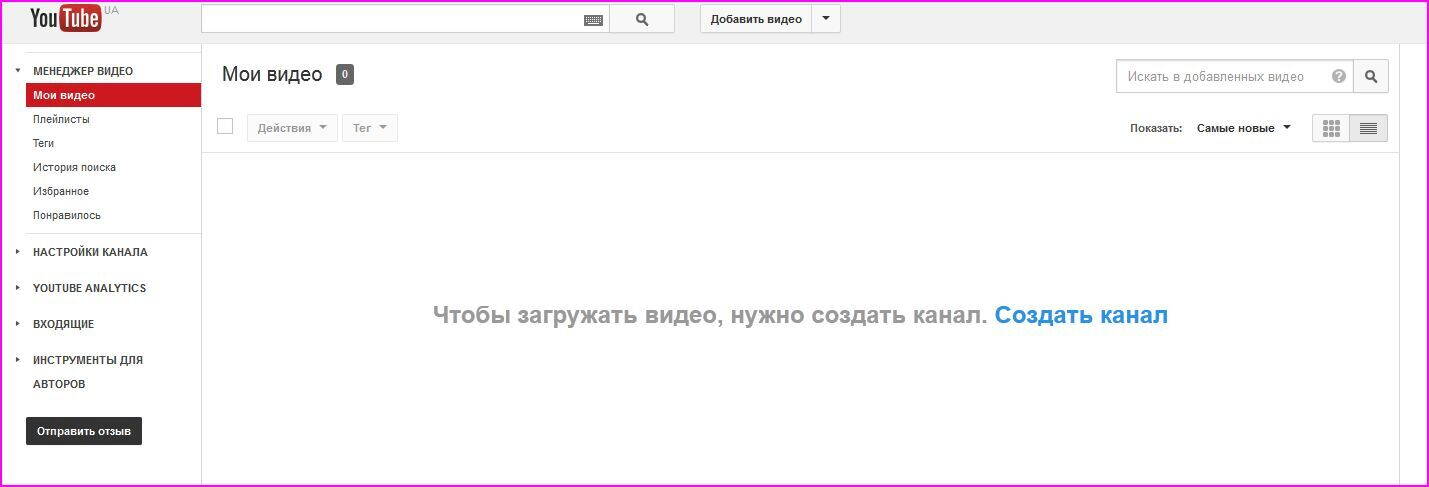This screenshot has height=487, width=1429.
Task: Open the Действия dropdown
Action: 292,128
